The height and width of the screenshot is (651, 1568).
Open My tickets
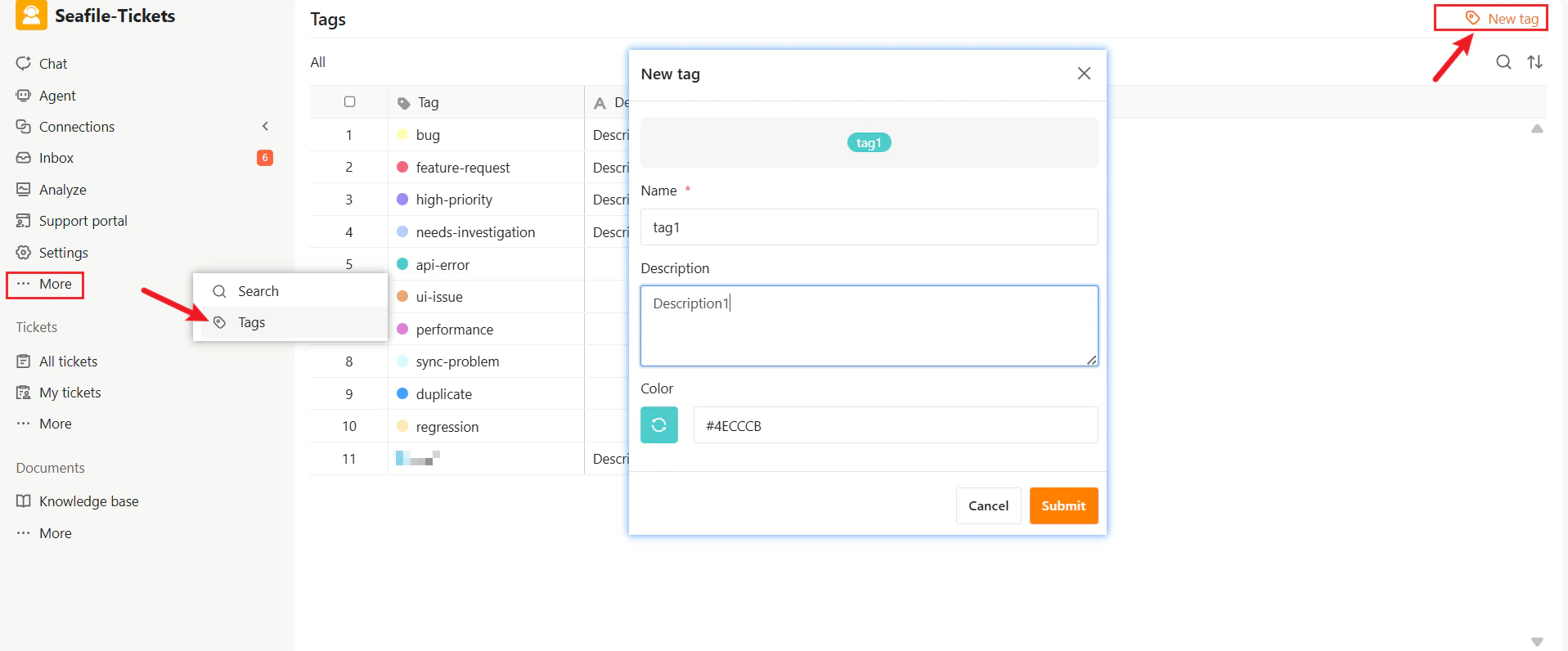70,393
